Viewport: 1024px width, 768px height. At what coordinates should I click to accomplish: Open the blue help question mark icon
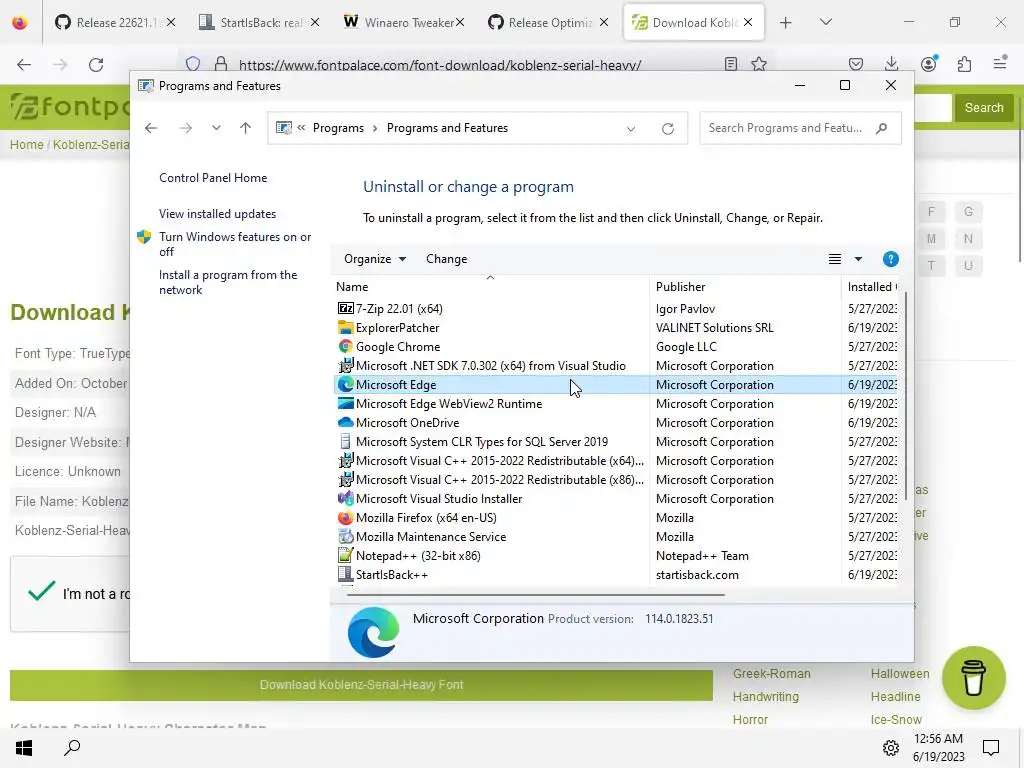point(890,259)
